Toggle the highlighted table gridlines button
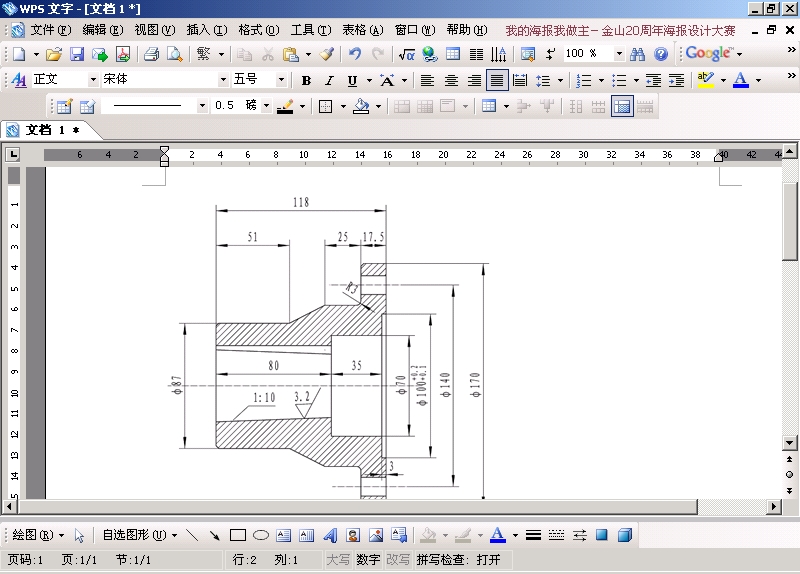Image resolution: width=800 pixels, height=574 pixels. point(622,106)
